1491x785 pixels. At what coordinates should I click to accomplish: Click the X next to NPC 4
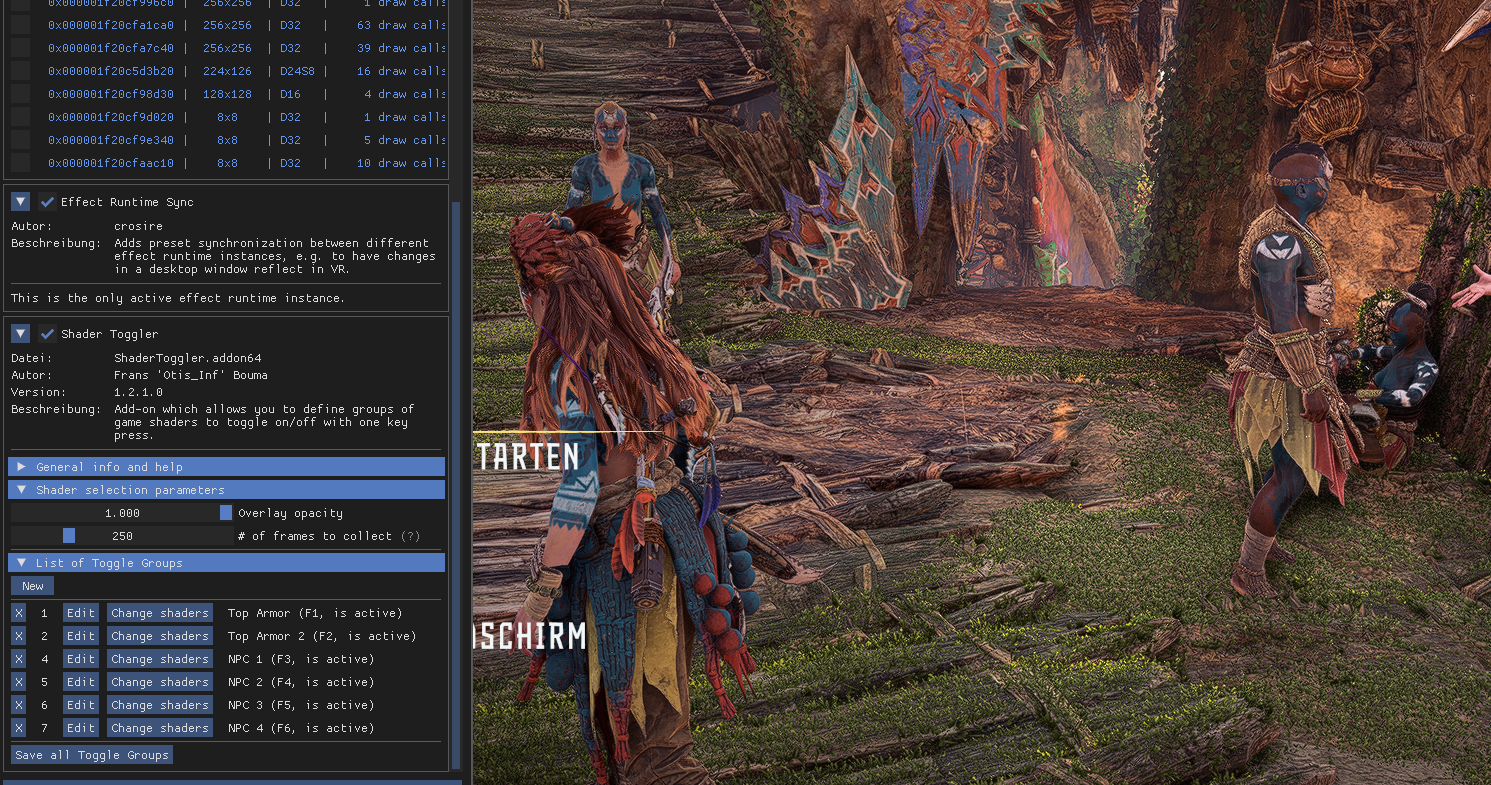19,728
